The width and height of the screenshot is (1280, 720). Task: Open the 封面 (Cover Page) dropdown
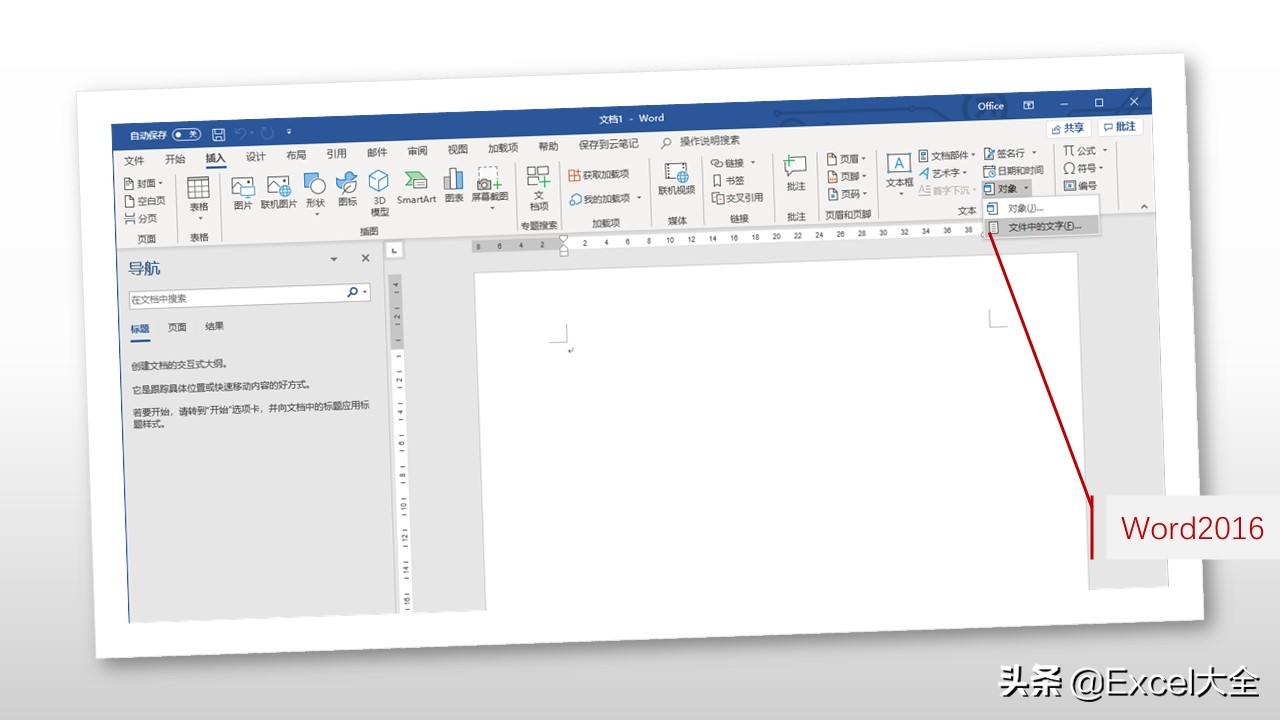click(x=142, y=184)
